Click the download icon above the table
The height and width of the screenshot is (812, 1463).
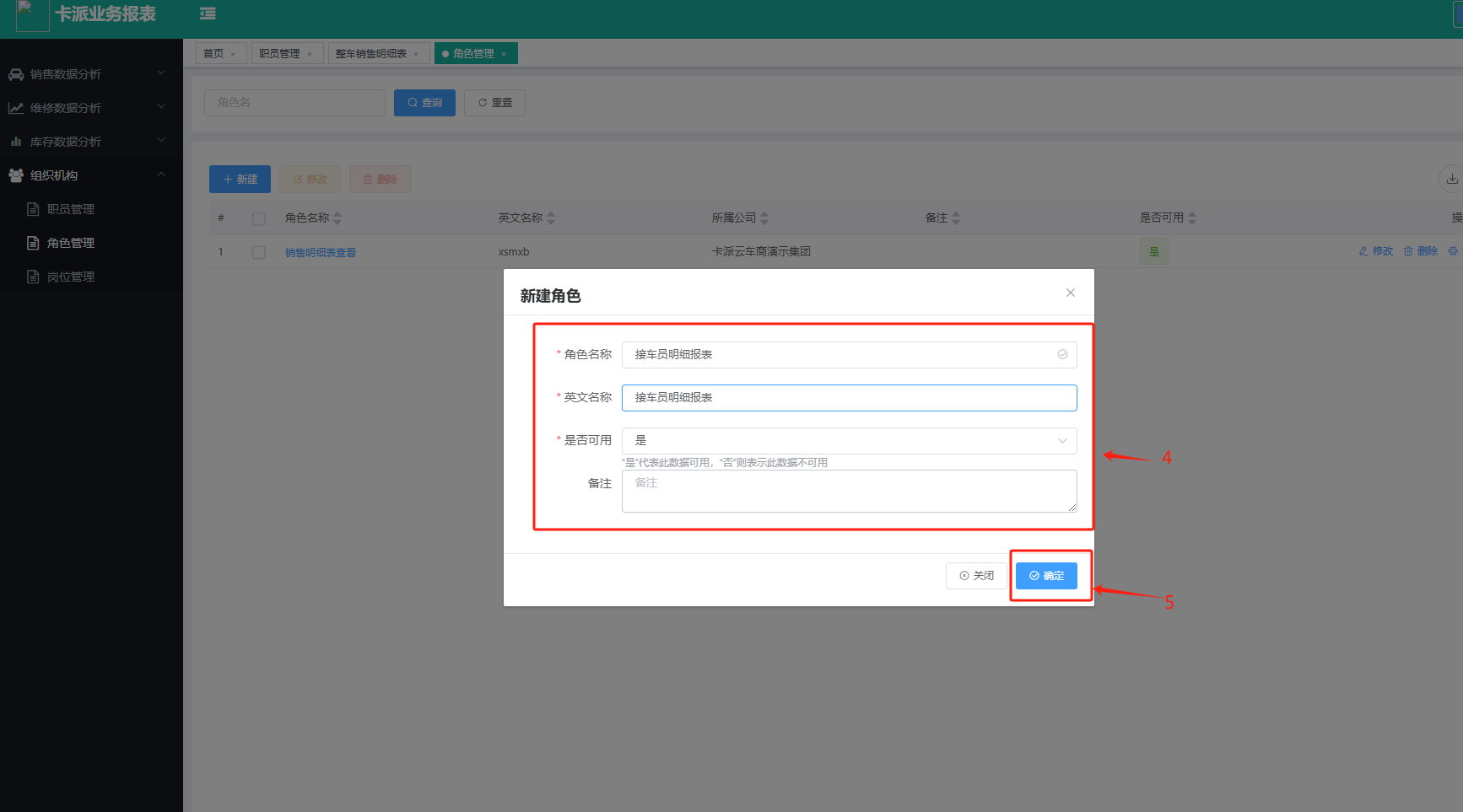[1451, 179]
